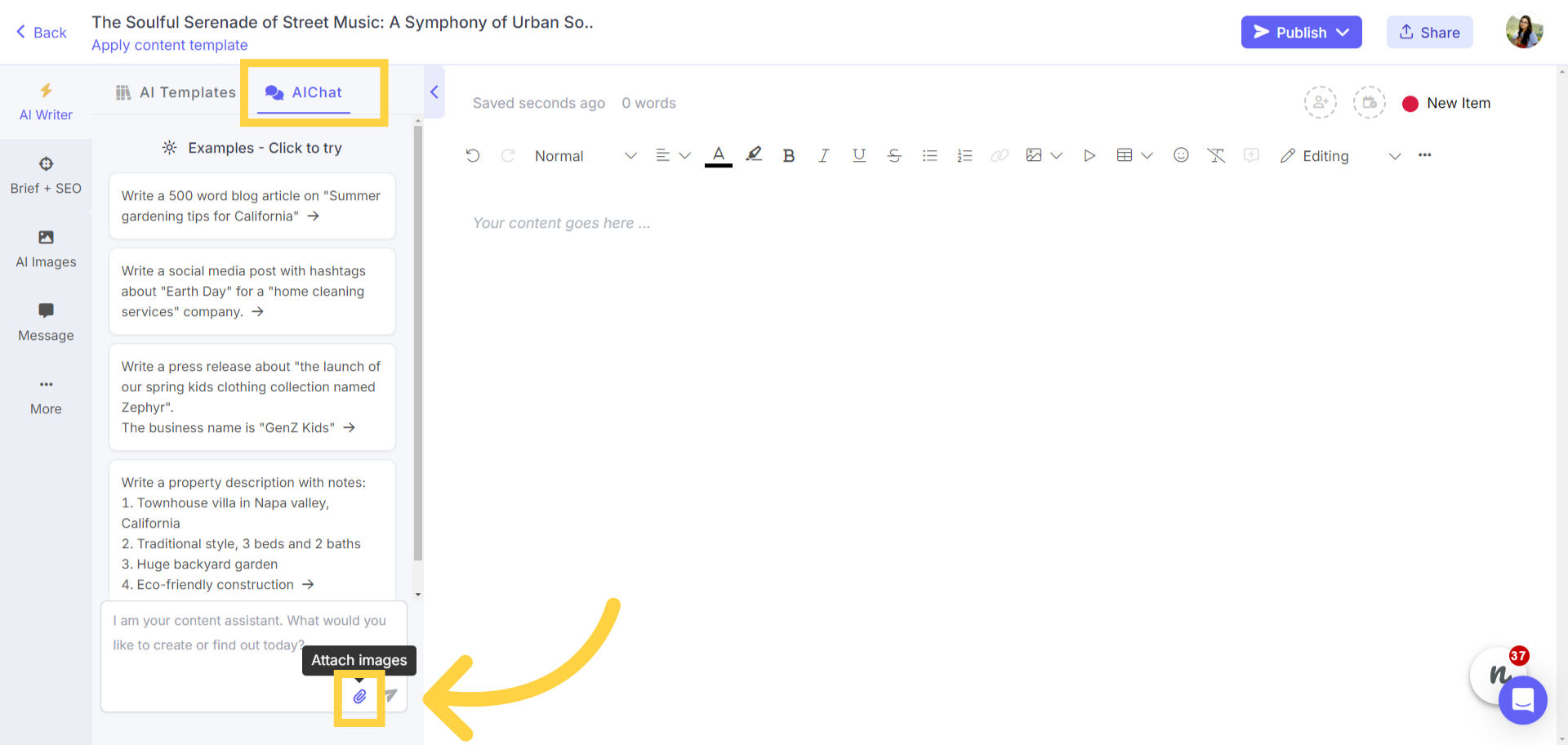Click the insert table icon
The height and width of the screenshot is (745, 1568).
pos(1125,155)
